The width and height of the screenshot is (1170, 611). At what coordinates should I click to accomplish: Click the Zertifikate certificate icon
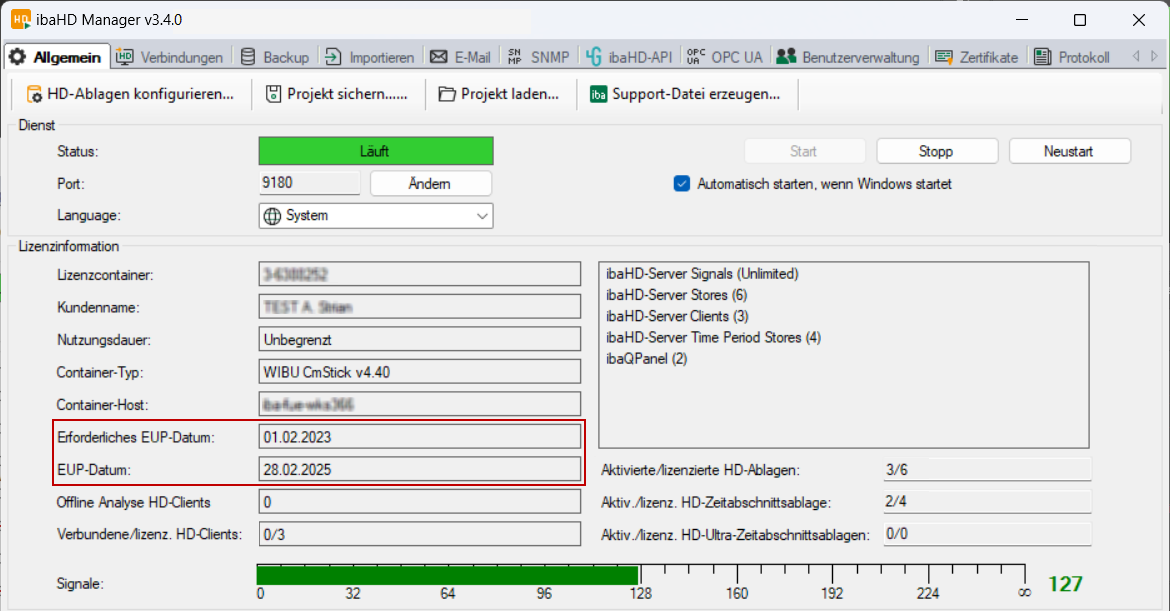[x=943, y=57]
